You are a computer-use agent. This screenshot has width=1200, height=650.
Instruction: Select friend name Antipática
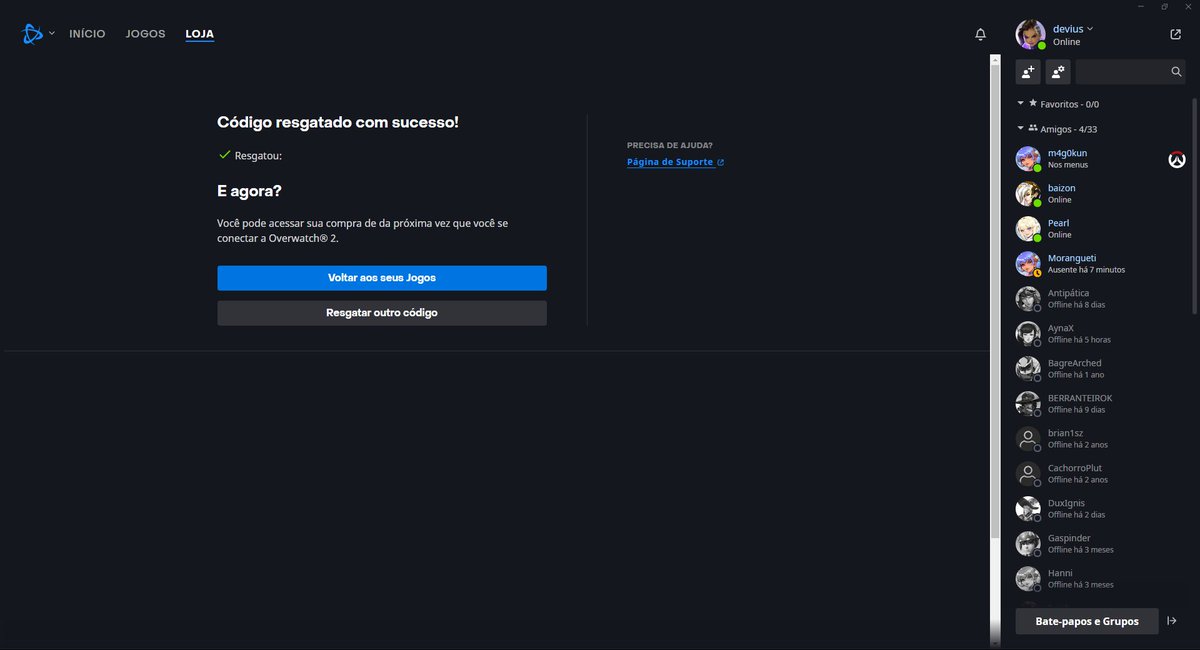click(x=1069, y=293)
